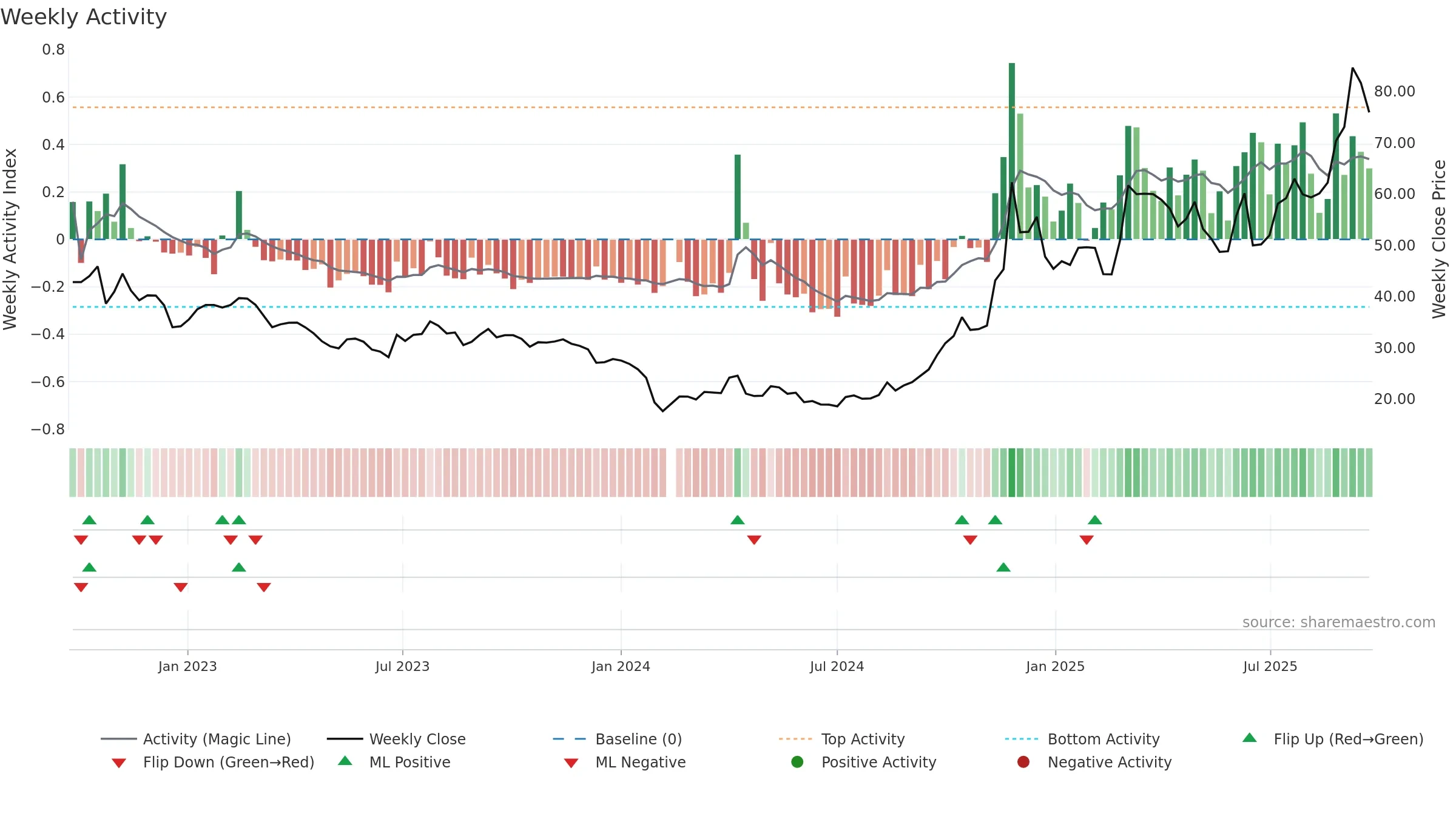Click the ML Positive green triangle legend icon
Viewport: 1456px width, 819px height.
345,761
